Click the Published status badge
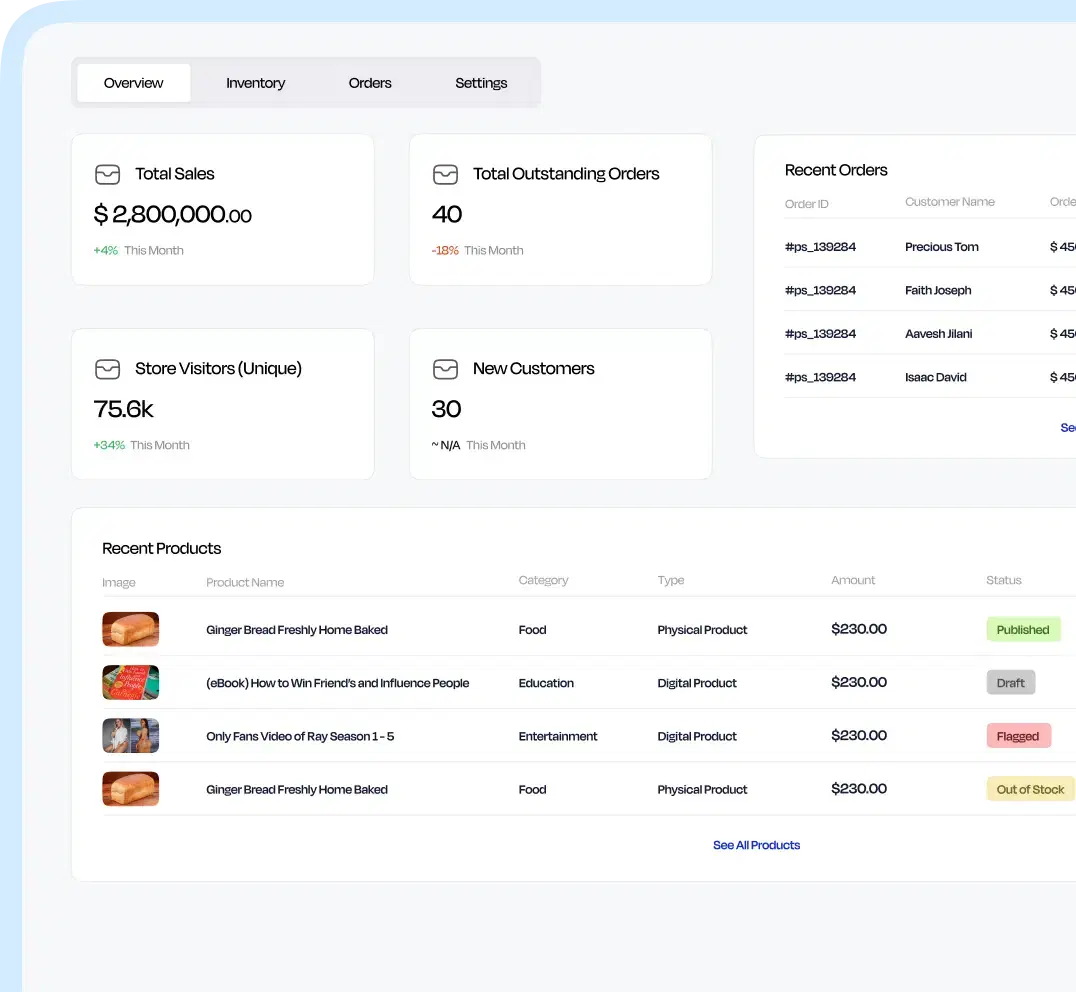Image resolution: width=1076 pixels, height=992 pixels. (1022, 630)
